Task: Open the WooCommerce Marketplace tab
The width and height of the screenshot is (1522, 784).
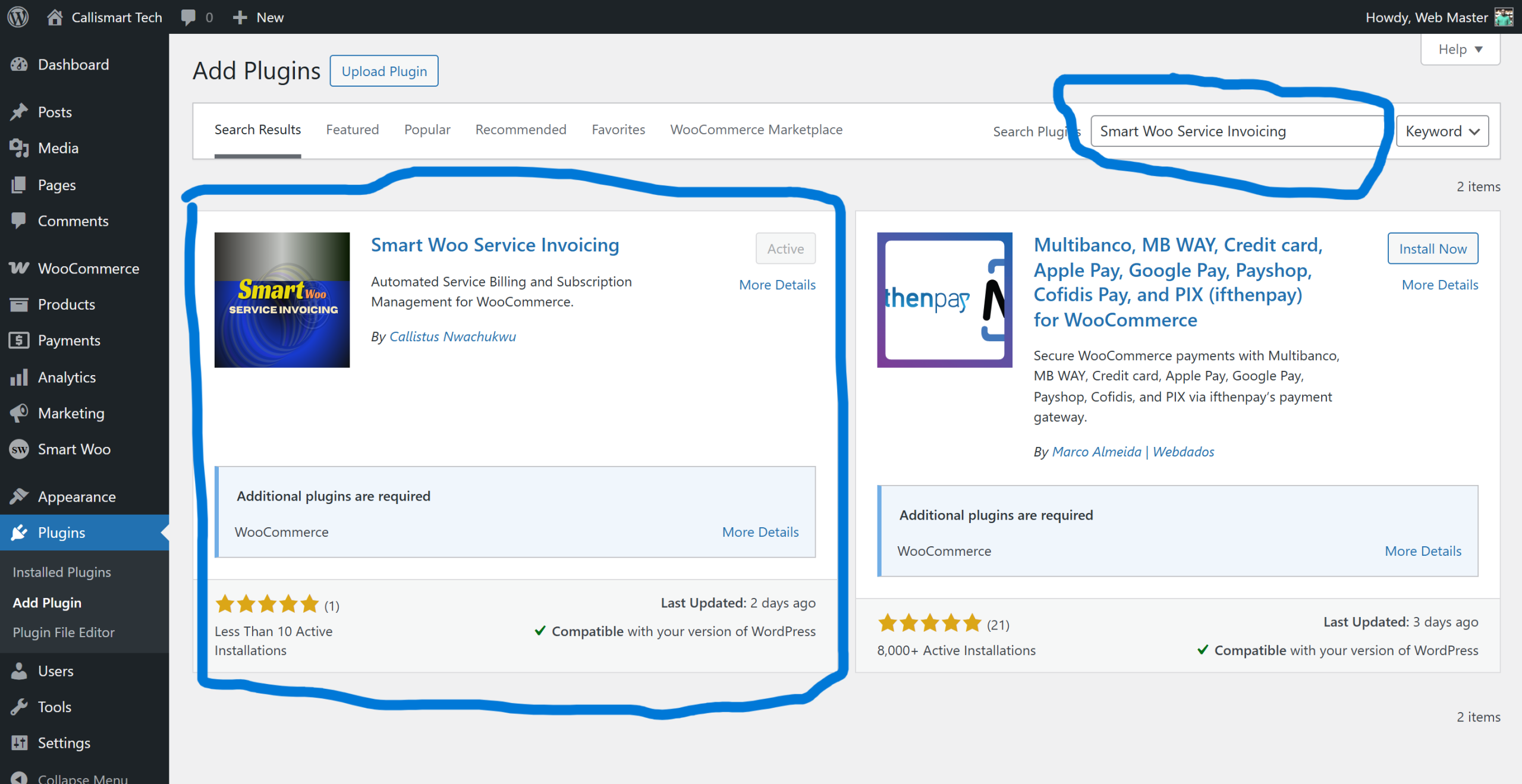Action: tap(756, 130)
